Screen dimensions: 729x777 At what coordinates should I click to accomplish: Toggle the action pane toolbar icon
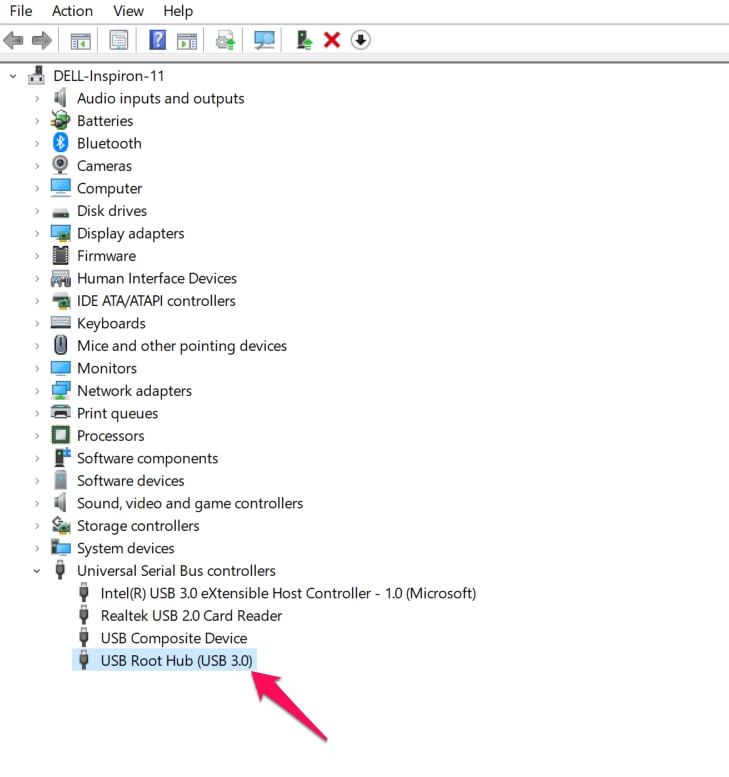[187, 40]
